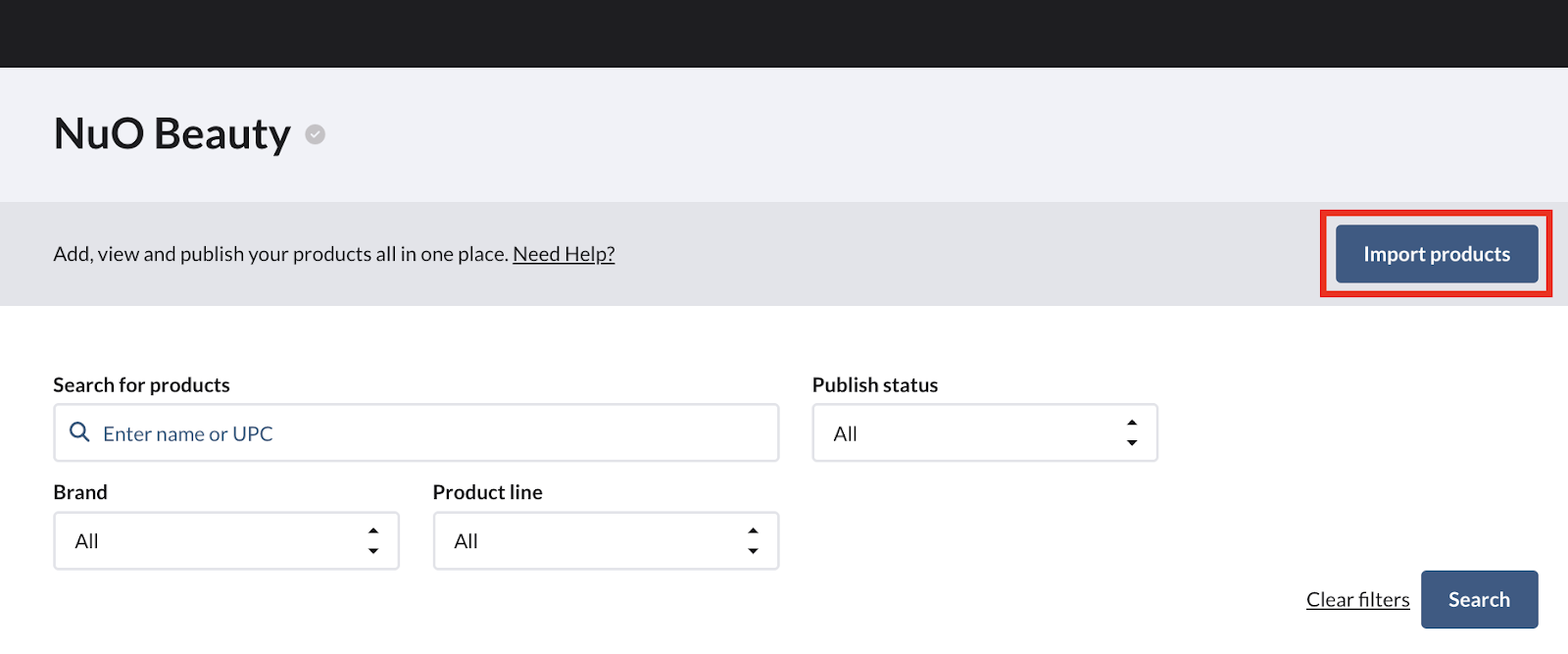Image resolution: width=1568 pixels, height=654 pixels.
Task: Click the Product line label
Action: pyautogui.click(x=488, y=492)
